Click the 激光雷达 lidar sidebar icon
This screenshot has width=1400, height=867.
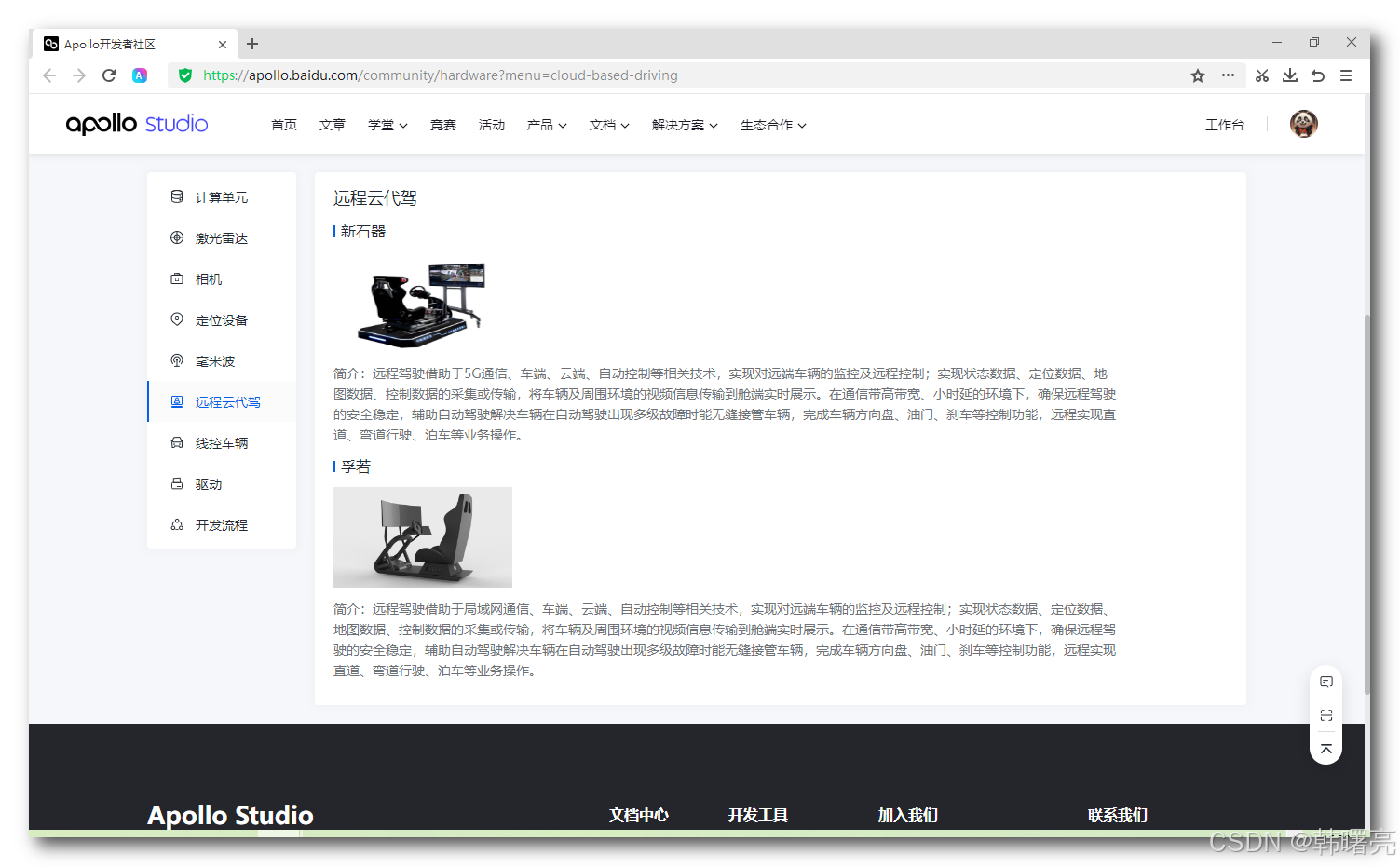pyautogui.click(x=177, y=237)
